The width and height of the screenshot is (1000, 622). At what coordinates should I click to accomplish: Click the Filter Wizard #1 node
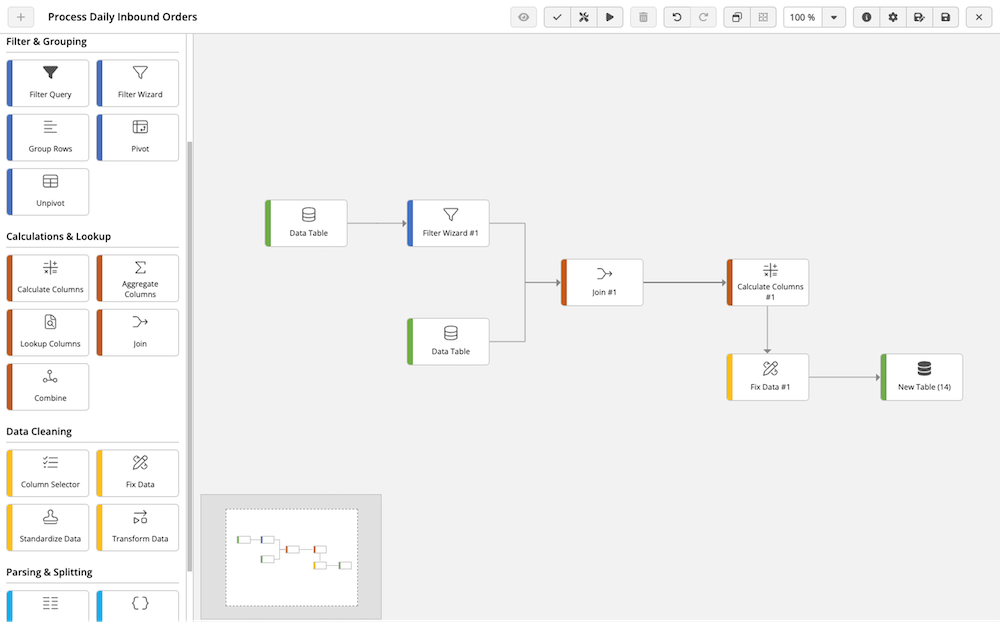point(448,223)
